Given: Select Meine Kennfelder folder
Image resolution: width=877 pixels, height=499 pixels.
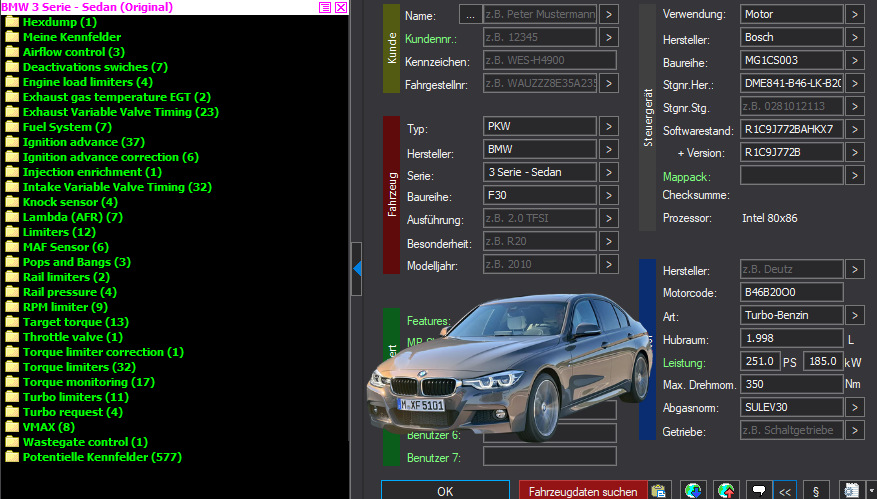Looking at the screenshot, I should 63,37.
